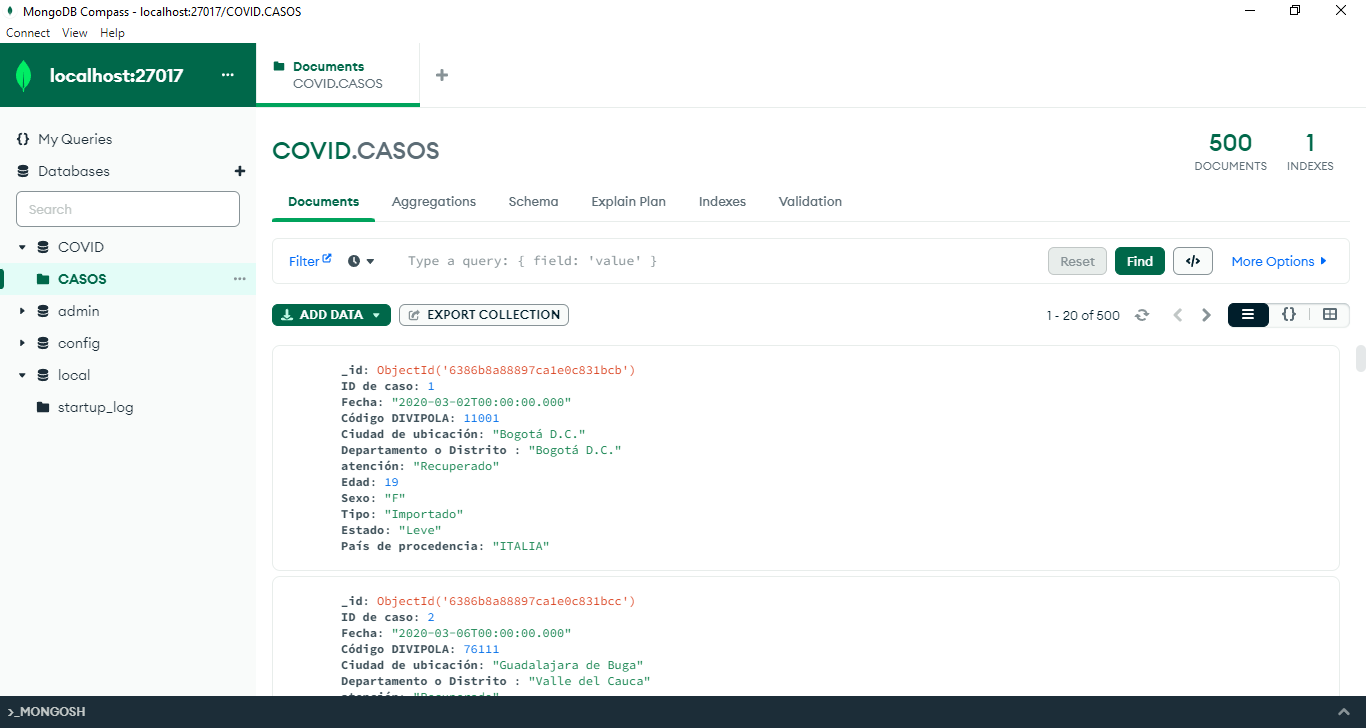The height and width of the screenshot is (728, 1366).
Task: Switch to JSON view of documents
Action: coord(1289,314)
